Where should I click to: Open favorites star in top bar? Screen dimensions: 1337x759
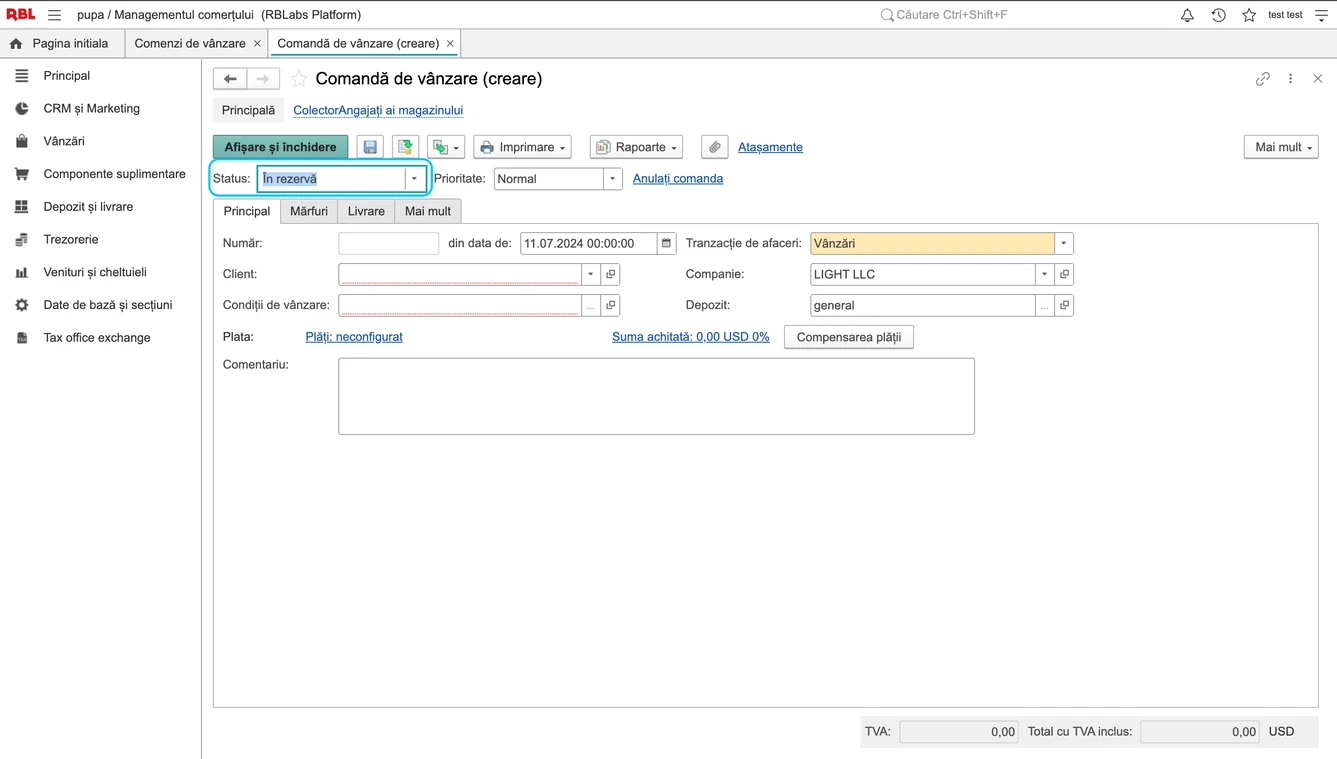pos(1249,15)
